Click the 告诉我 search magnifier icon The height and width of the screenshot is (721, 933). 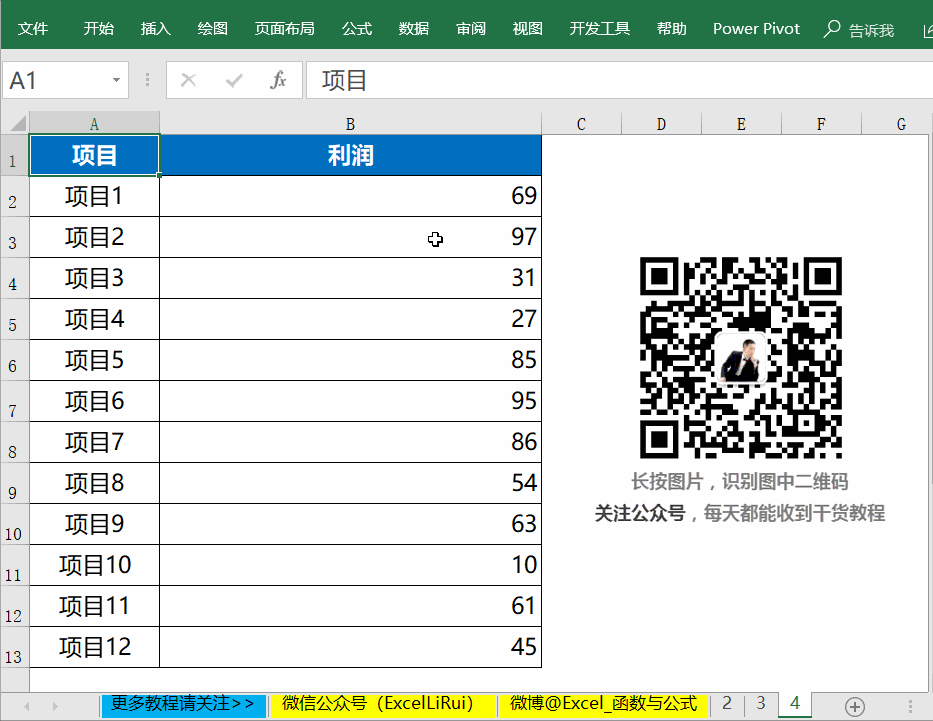[x=831, y=29]
